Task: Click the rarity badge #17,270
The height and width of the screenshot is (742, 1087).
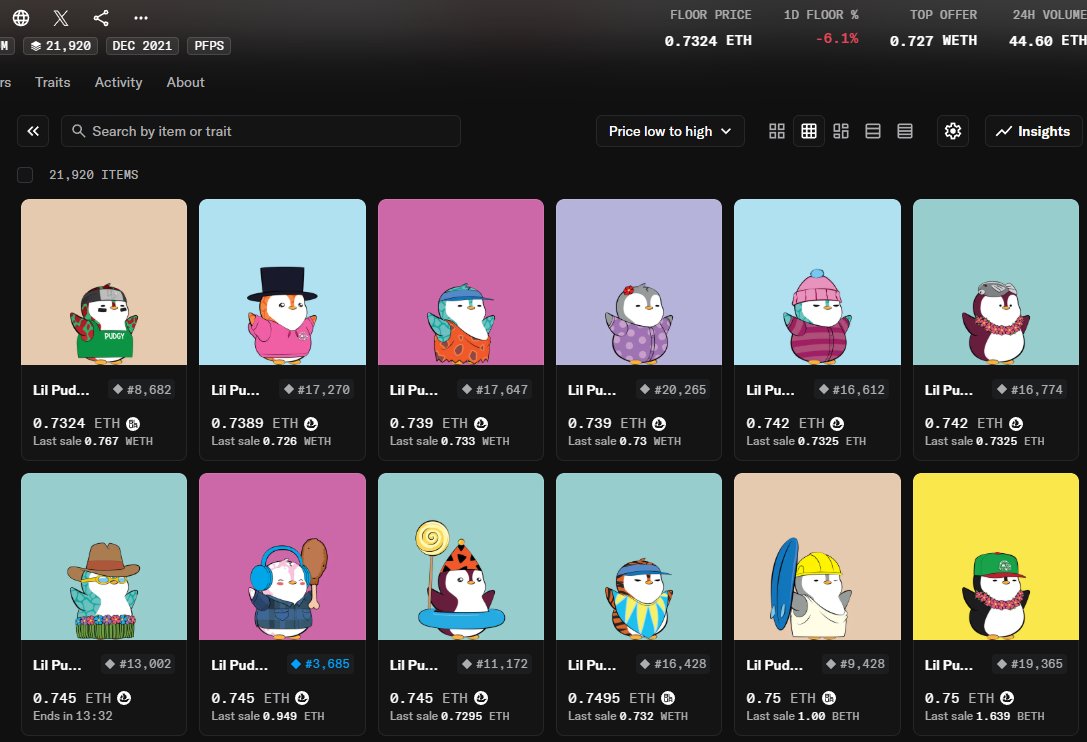Action: (x=317, y=390)
